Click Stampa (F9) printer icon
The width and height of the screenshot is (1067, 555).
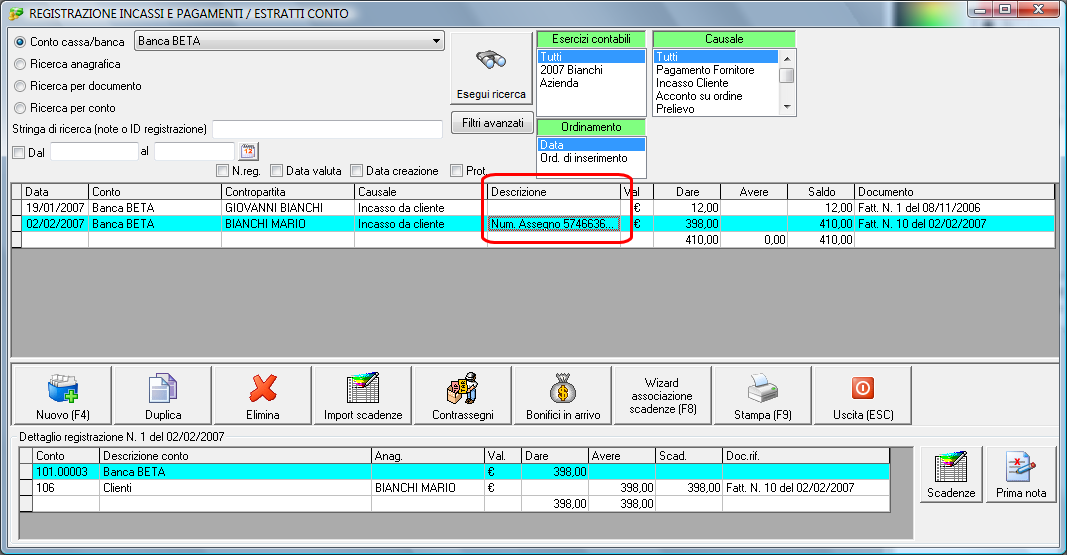tap(763, 388)
